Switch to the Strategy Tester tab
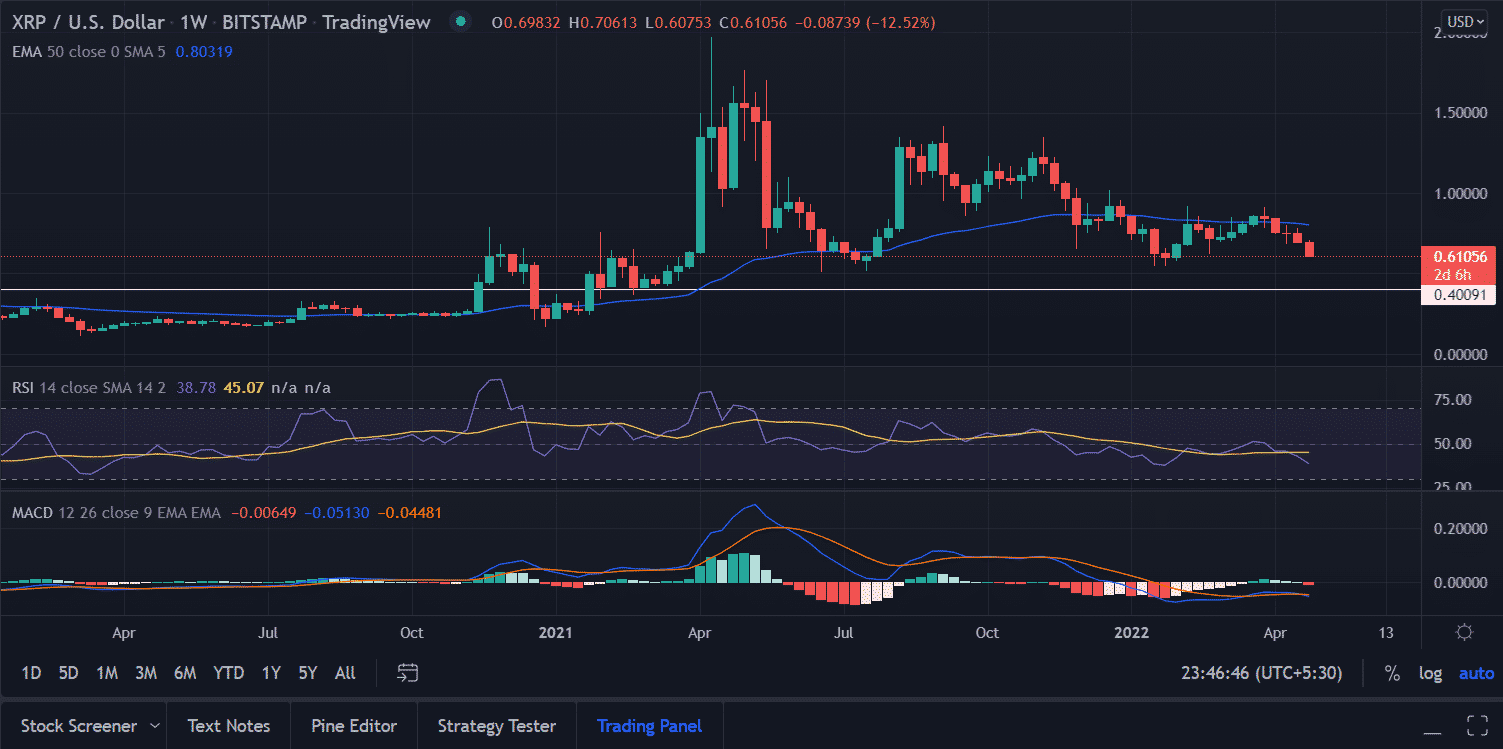The image size is (1503, 749). tap(497, 726)
